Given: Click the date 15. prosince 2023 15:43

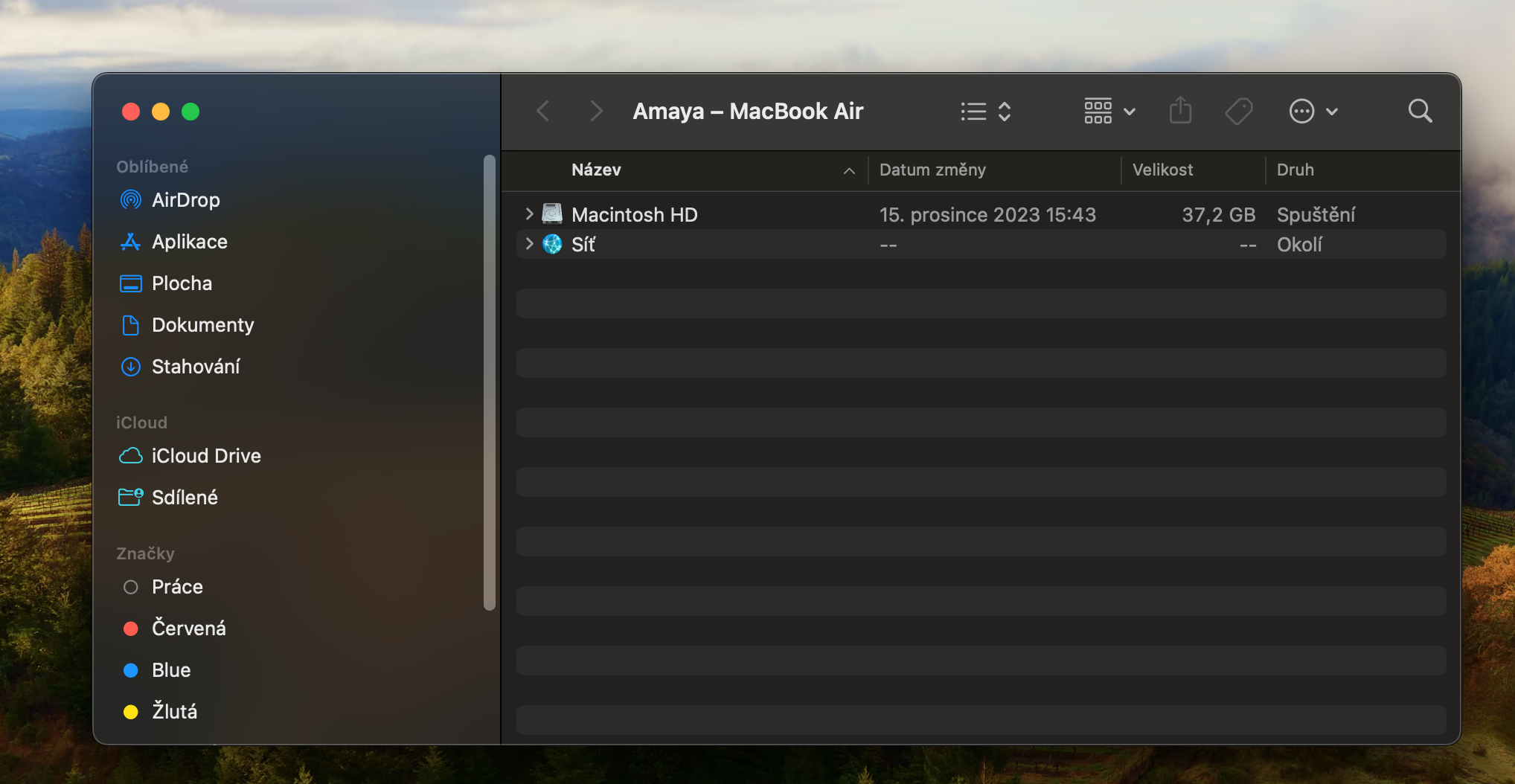Looking at the screenshot, I should 987,215.
